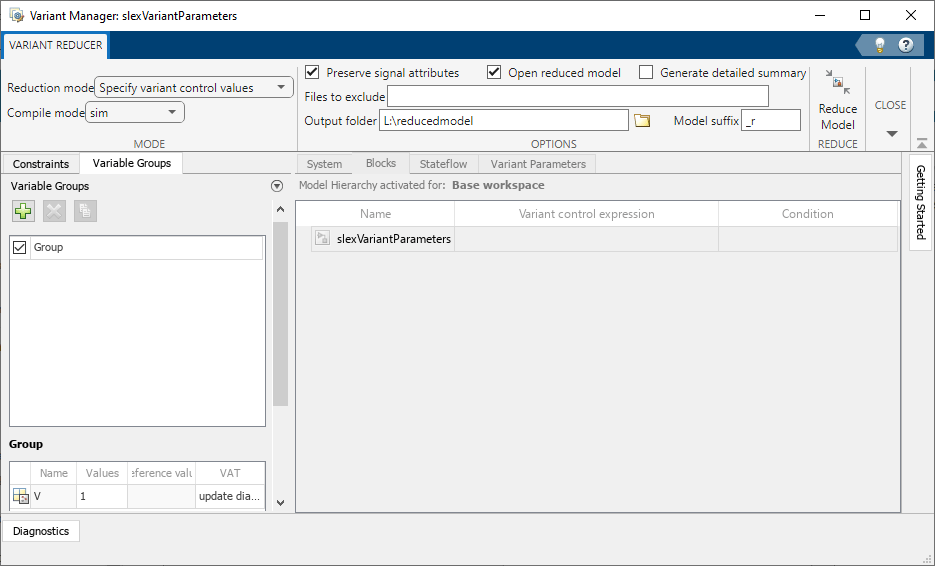Open the Compile mode dropdown

pyautogui.click(x=135, y=113)
